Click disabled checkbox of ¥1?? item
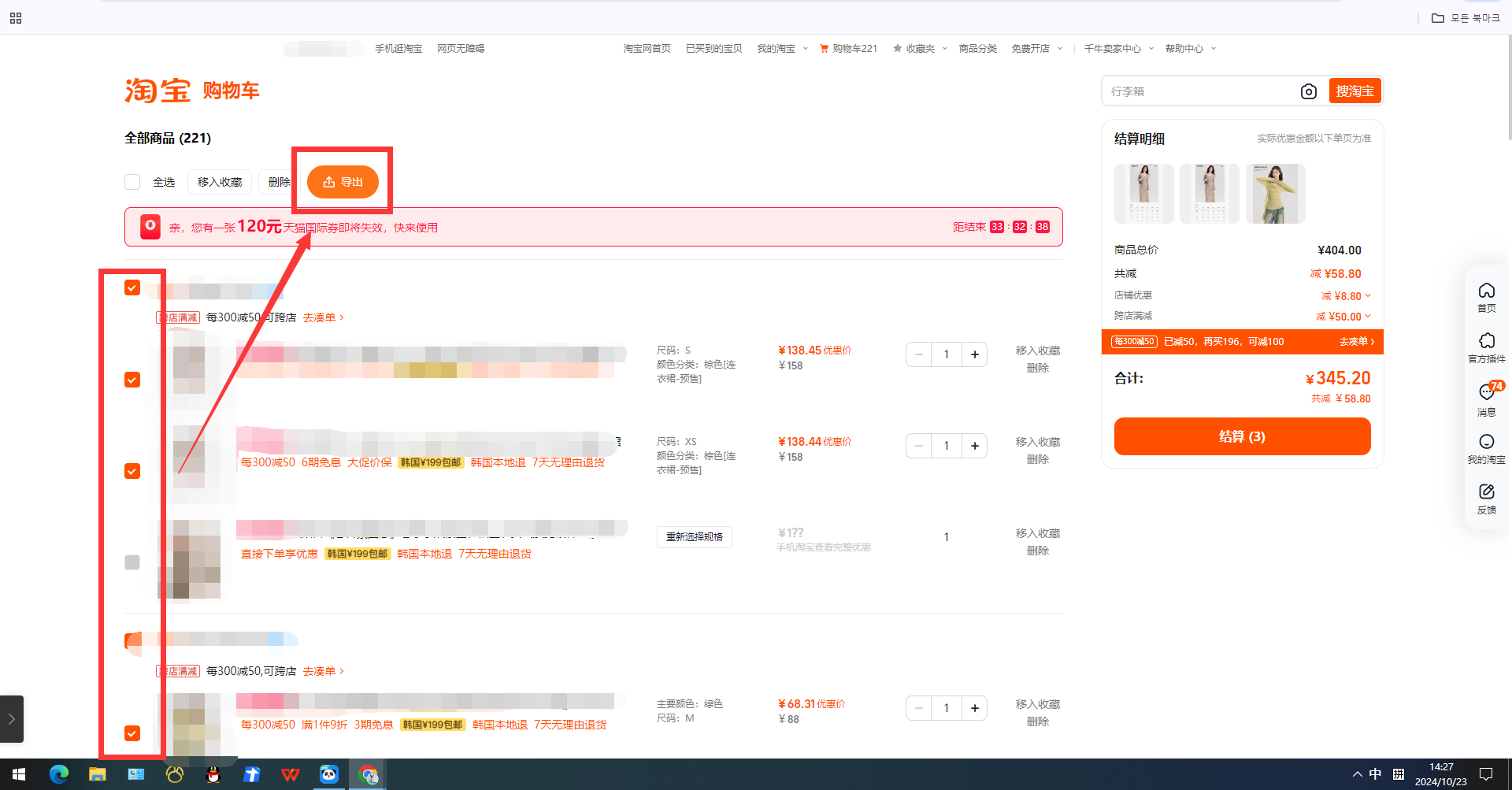This screenshot has width=1512, height=790. coord(132,562)
